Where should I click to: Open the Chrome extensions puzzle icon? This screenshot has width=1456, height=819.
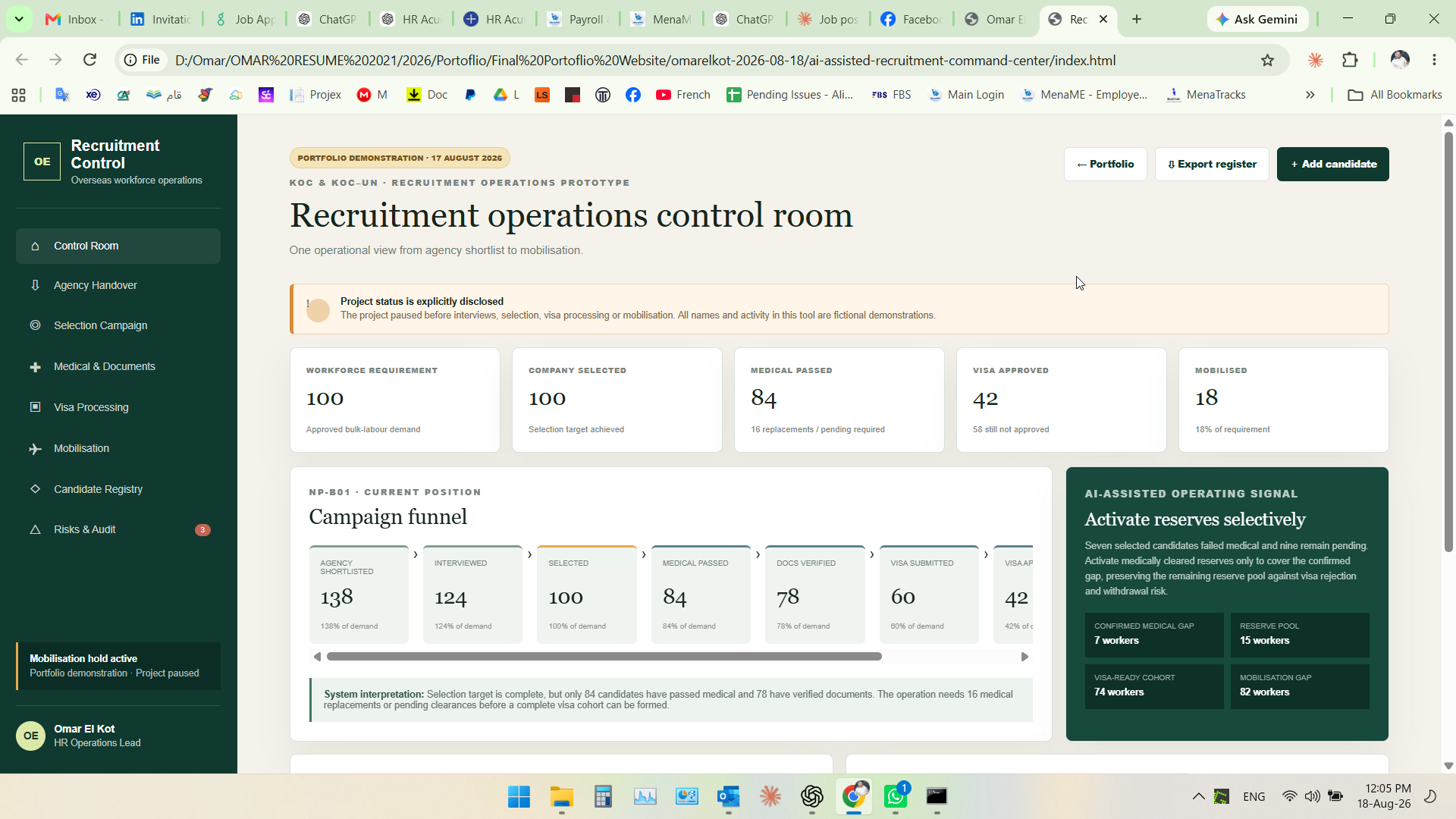[1350, 60]
